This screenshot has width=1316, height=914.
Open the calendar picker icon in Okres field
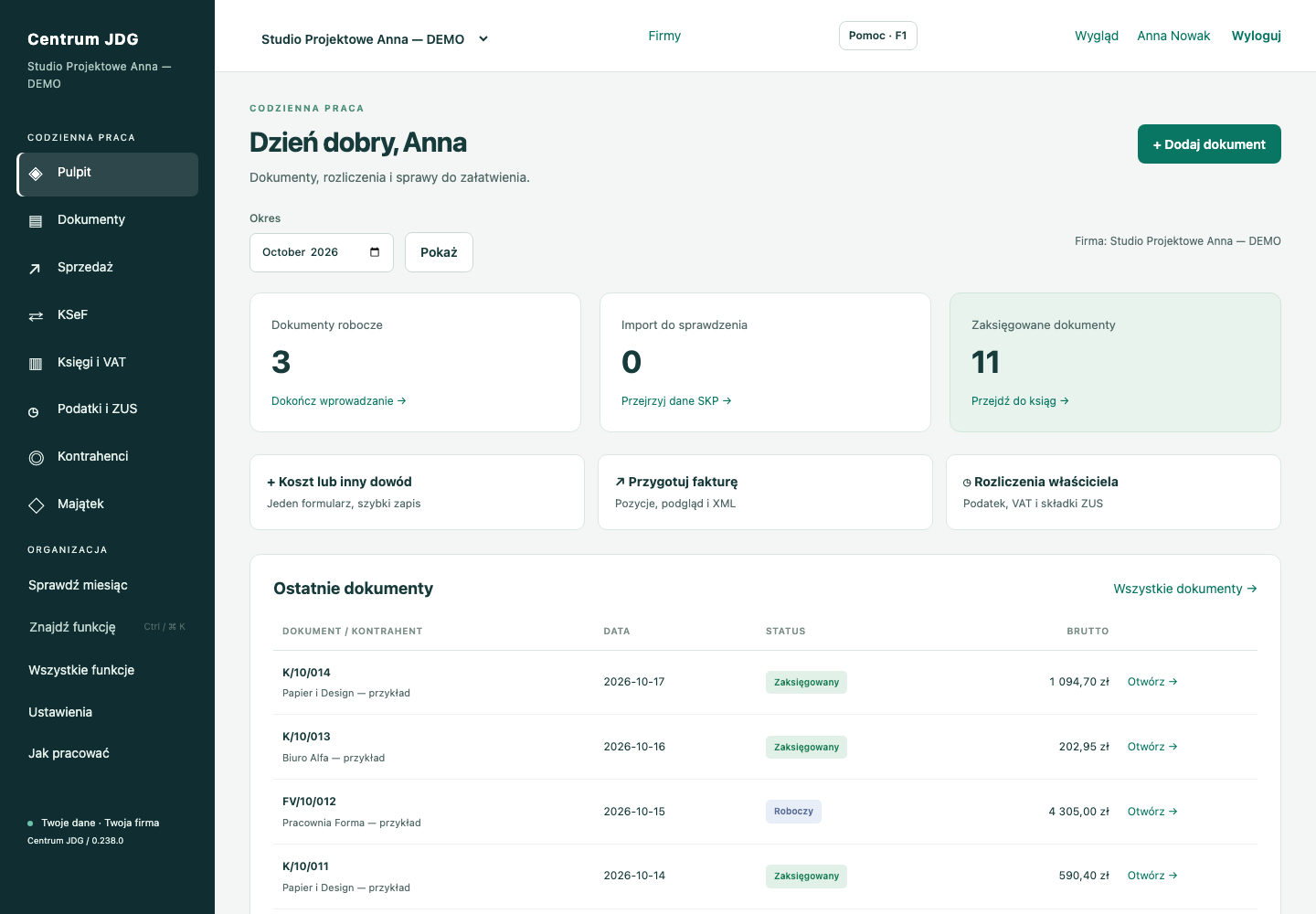click(x=375, y=252)
